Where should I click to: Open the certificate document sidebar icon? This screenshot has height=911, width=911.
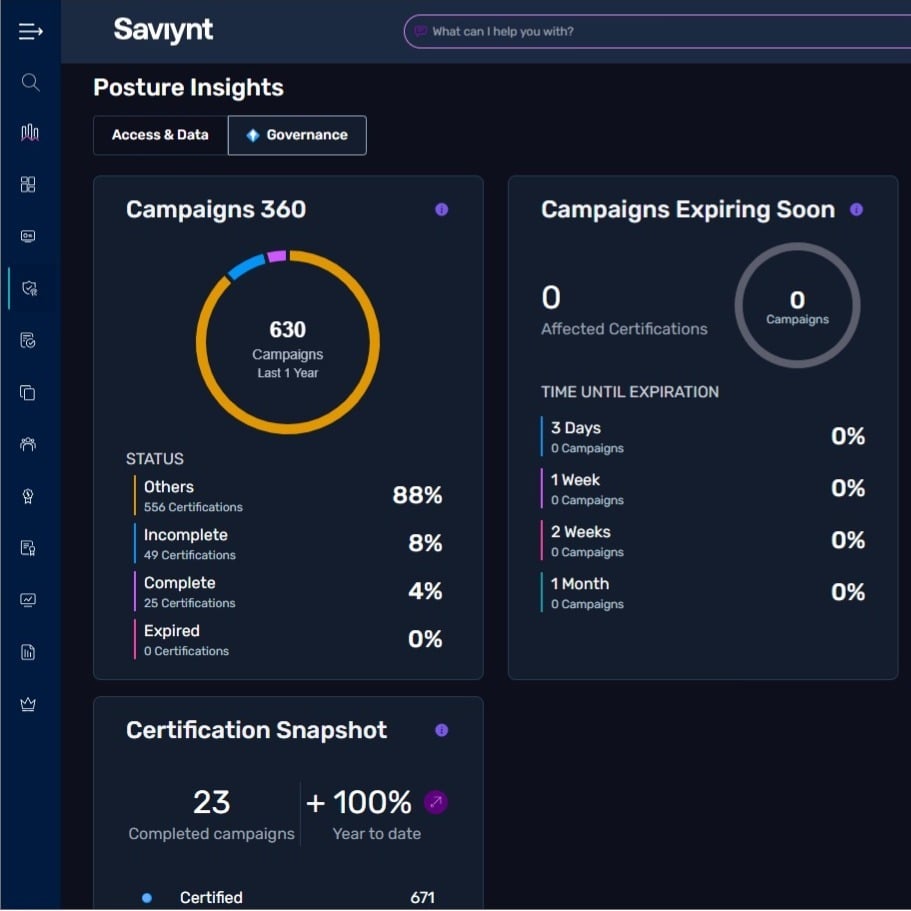point(28,548)
